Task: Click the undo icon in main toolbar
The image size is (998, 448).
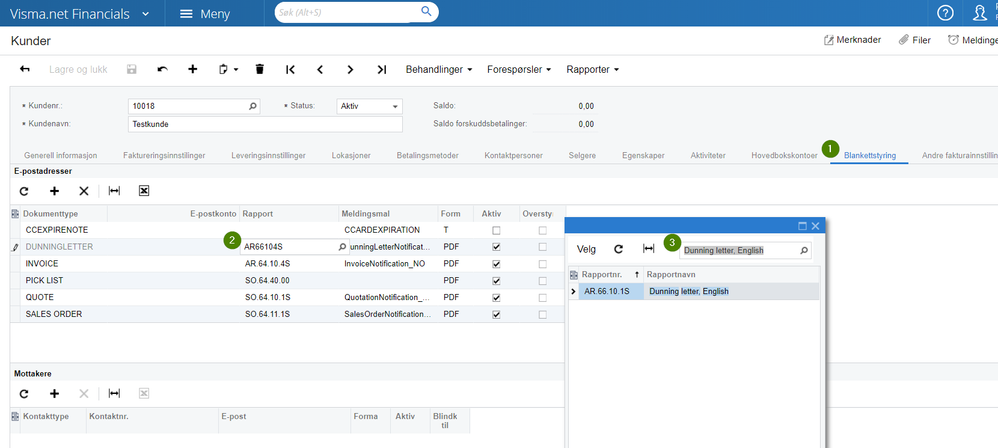Action: click(x=162, y=70)
